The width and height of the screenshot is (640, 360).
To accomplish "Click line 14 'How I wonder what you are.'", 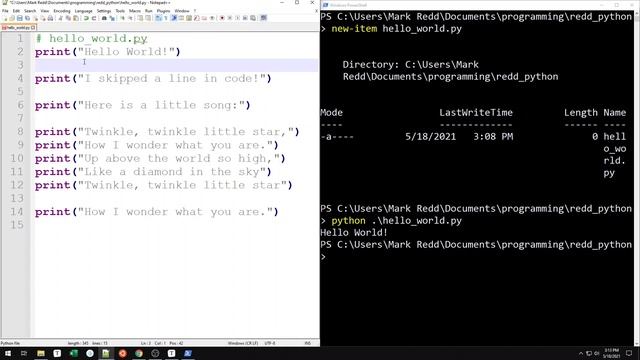I will coord(156,212).
